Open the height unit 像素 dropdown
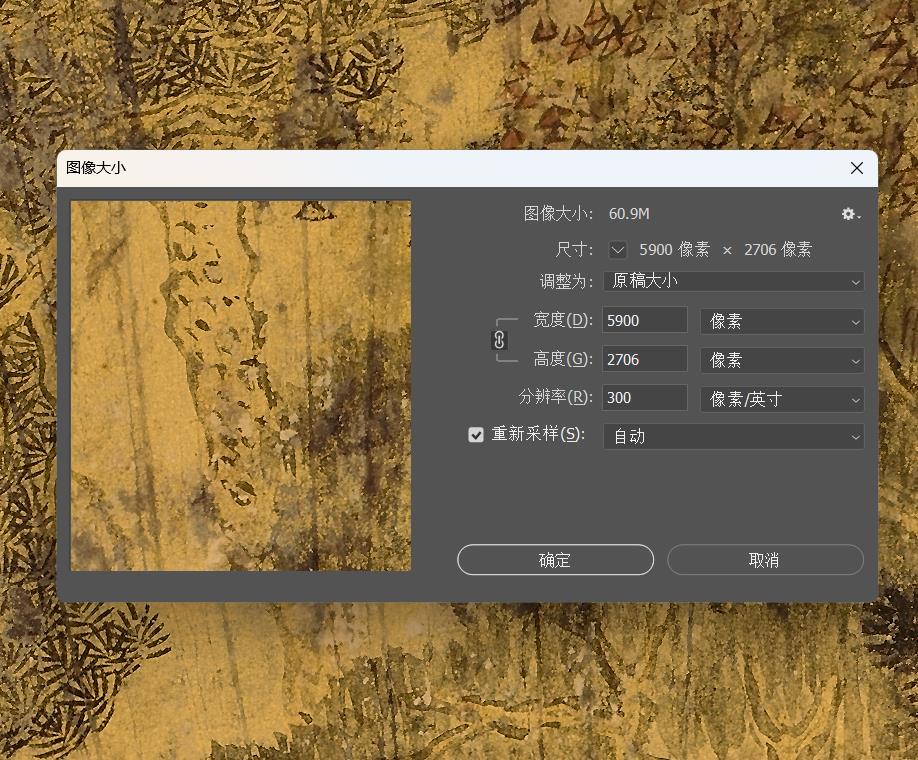918x760 pixels. coord(782,360)
